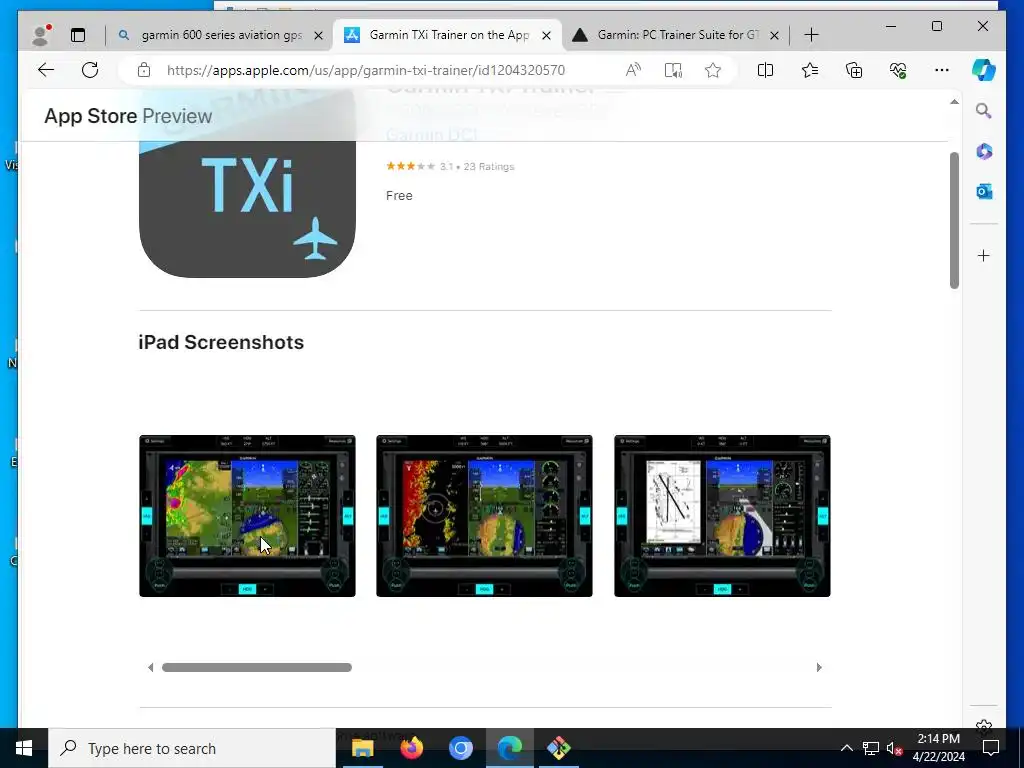Reload the App Store page
Viewport: 1024px width, 768px height.
tap(90, 70)
